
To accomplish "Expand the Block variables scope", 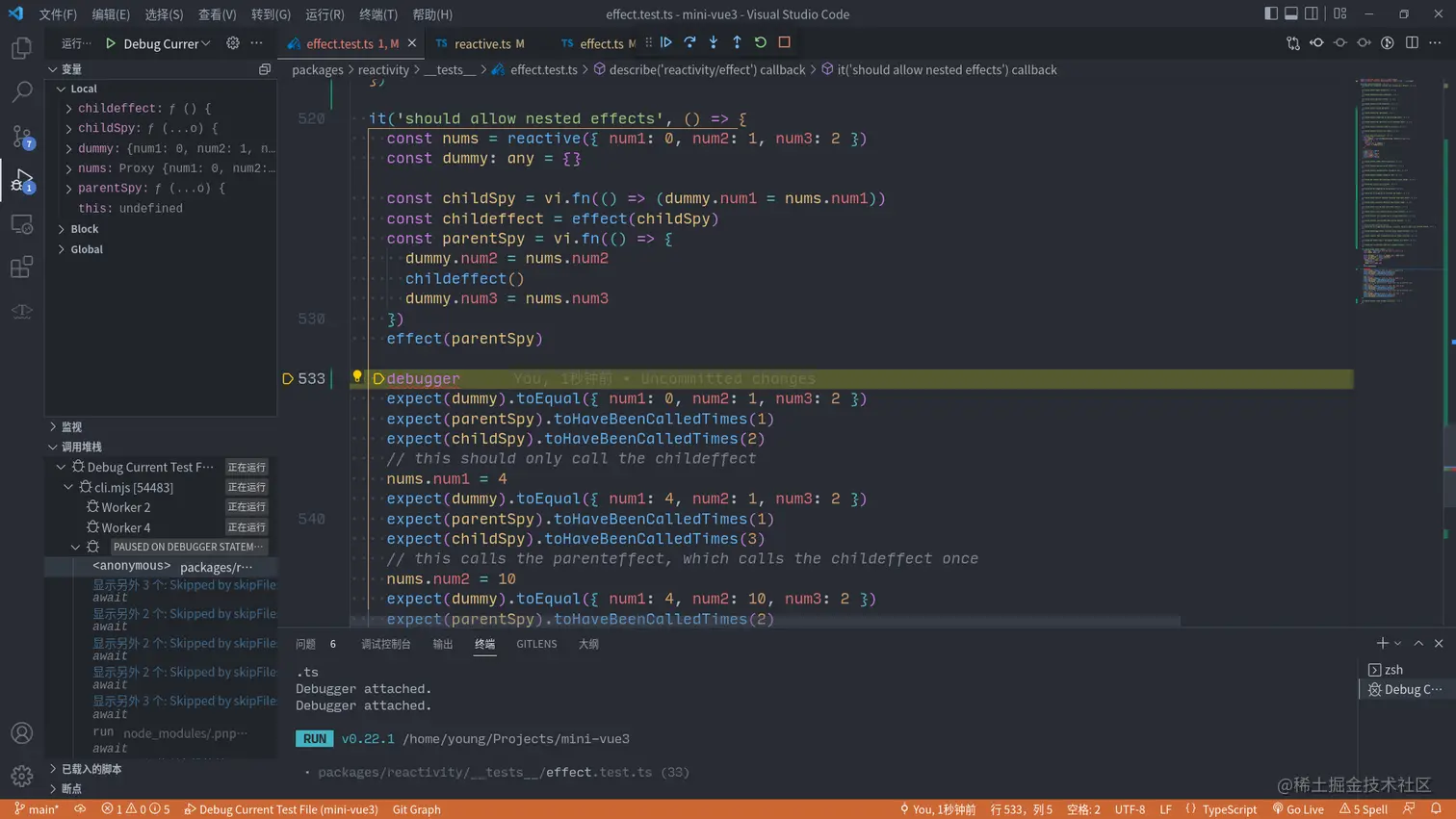I will 62,229.
